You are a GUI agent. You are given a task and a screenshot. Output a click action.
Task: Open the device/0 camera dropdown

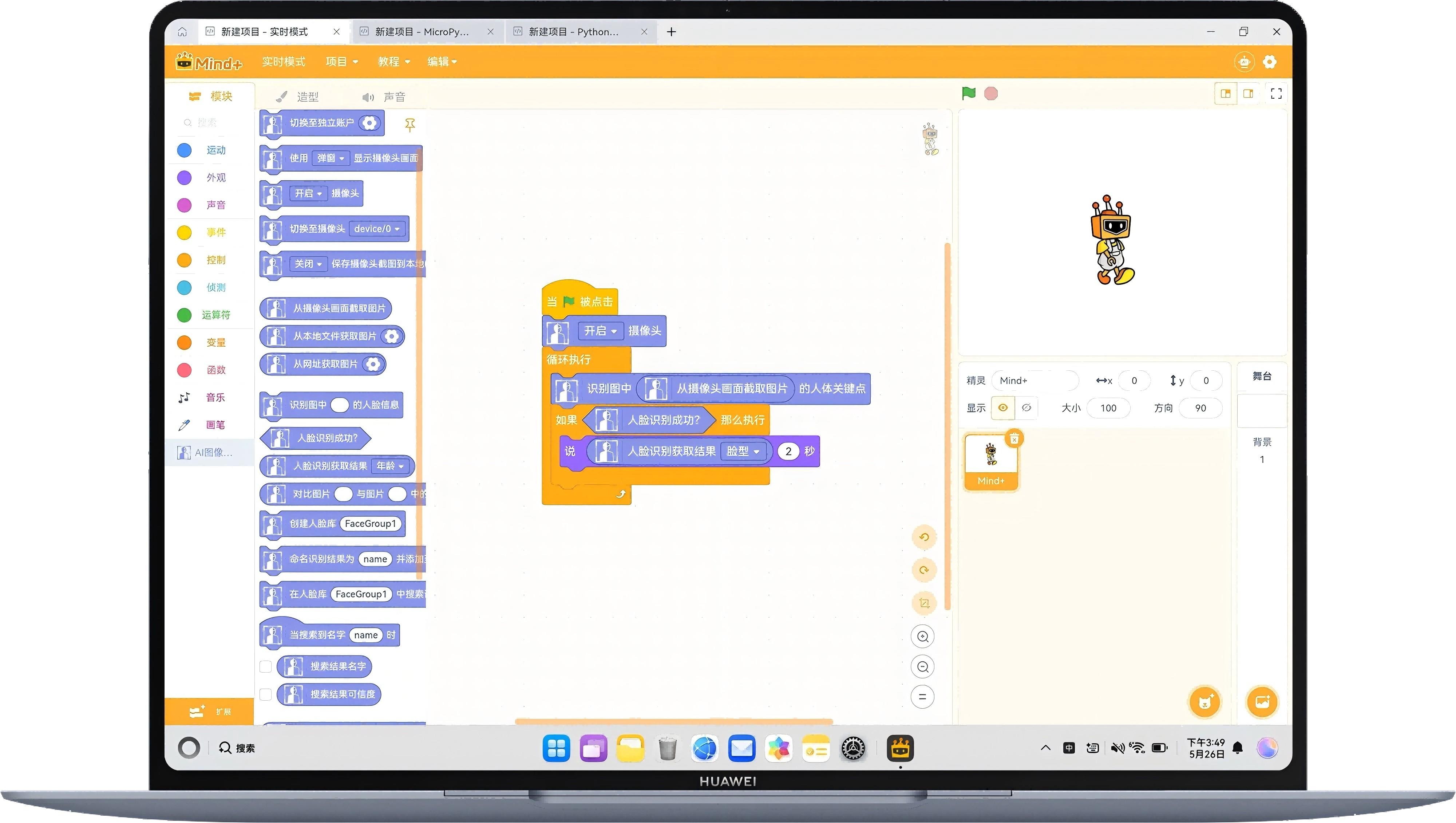[x=376, y=229]
